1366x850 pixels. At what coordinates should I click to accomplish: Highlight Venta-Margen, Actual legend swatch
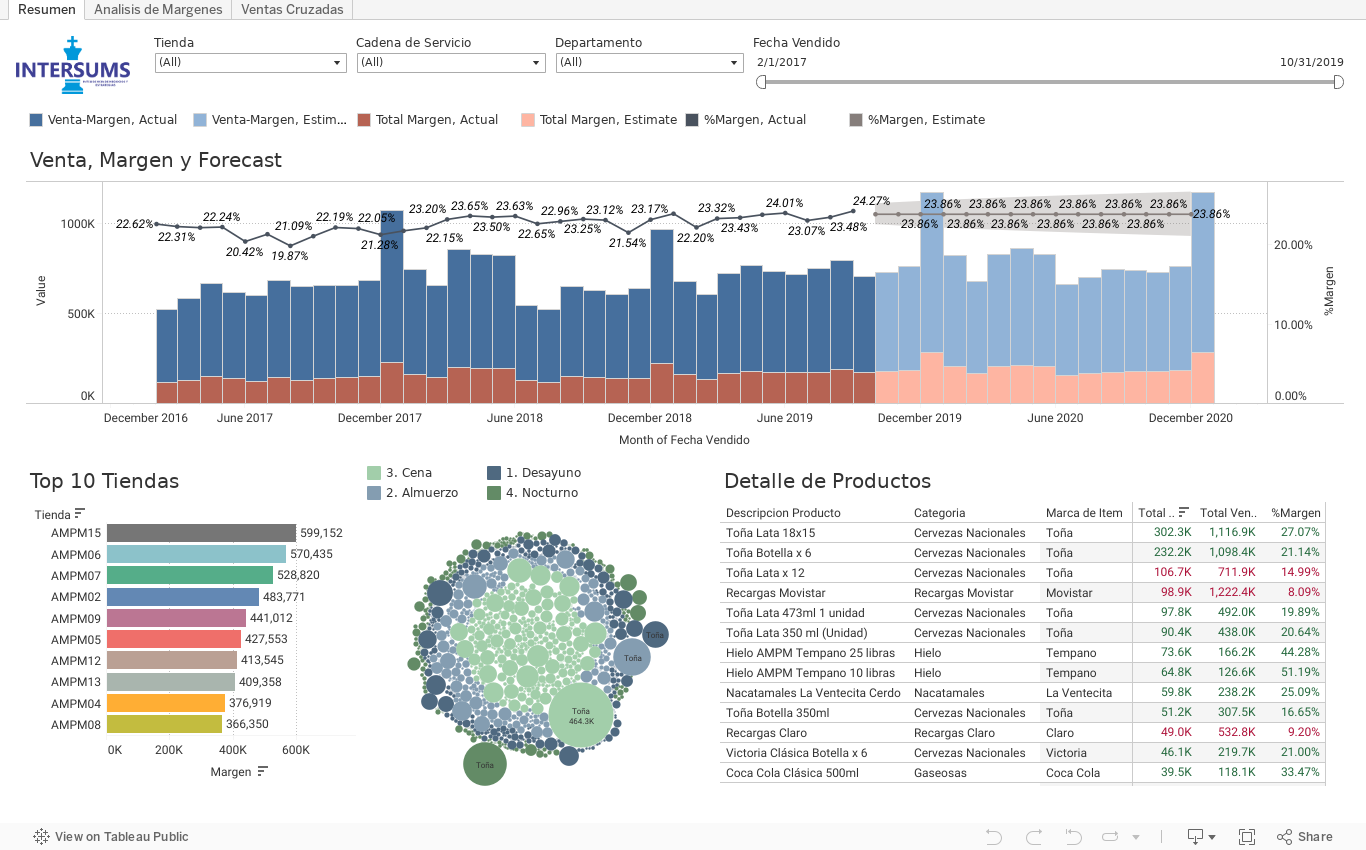(37, 120)
